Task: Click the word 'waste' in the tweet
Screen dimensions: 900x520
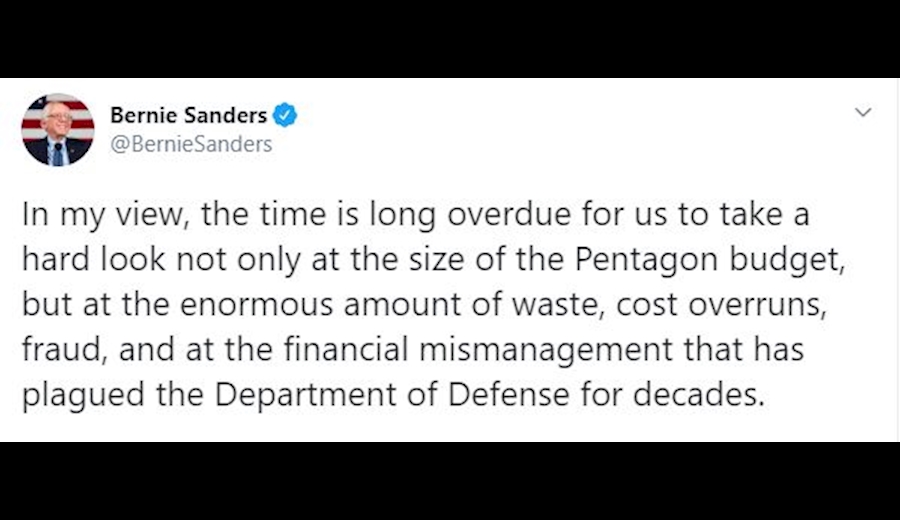Action: click(559, 305)
